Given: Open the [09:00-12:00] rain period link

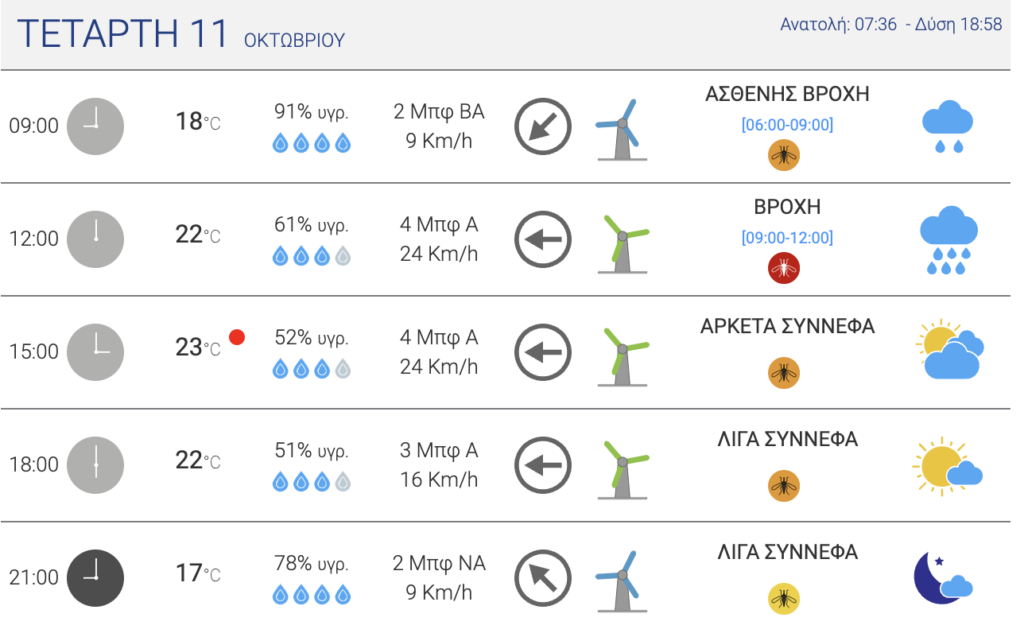Looking at the screenshot, I should click(x=787, y=238).
